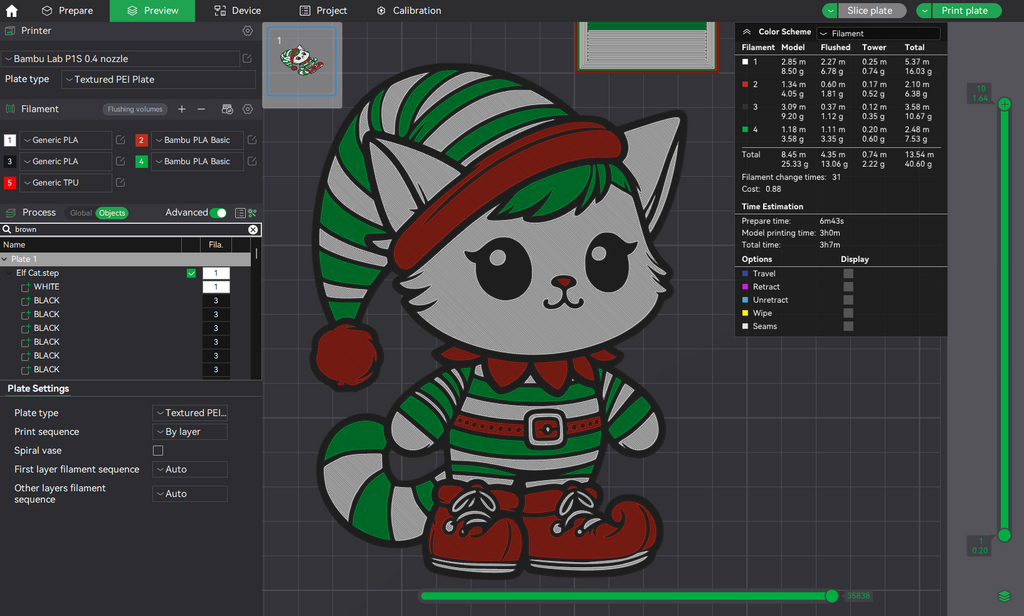Click filament 2 red color swatch
Image resolution: width=1024 pixels, height=616 pixels.
tap(141, 140)
